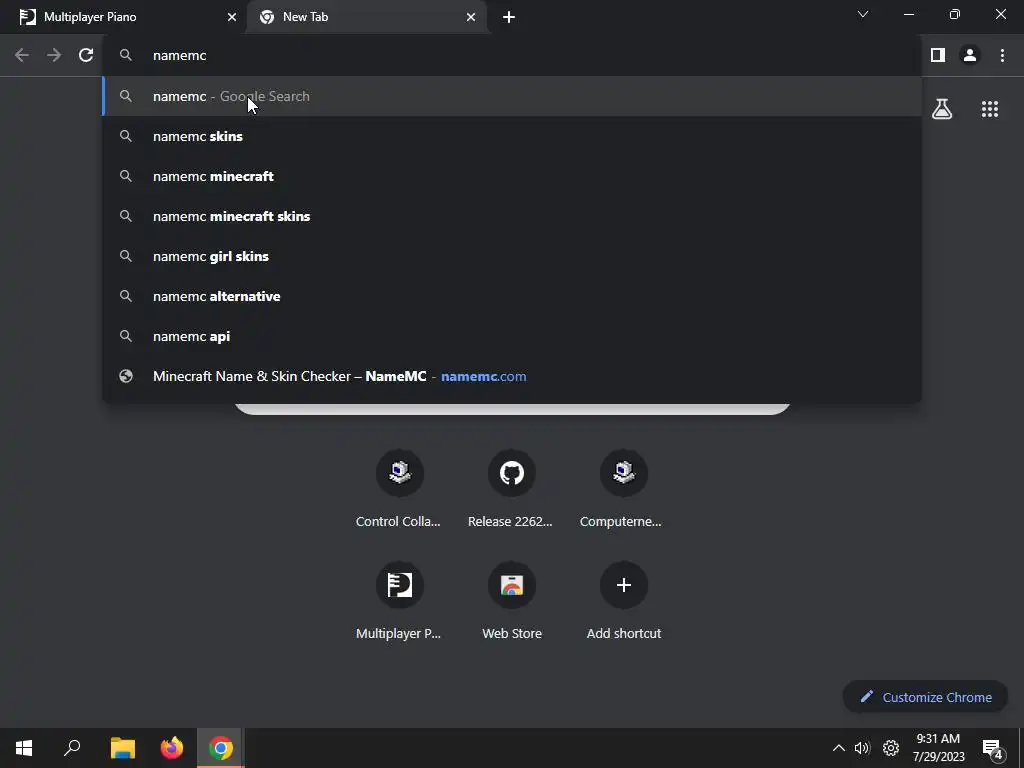Screen dimensions: 1024x768
Task: Open the Control Colla... shortcut
Action: tap(399, 488)
